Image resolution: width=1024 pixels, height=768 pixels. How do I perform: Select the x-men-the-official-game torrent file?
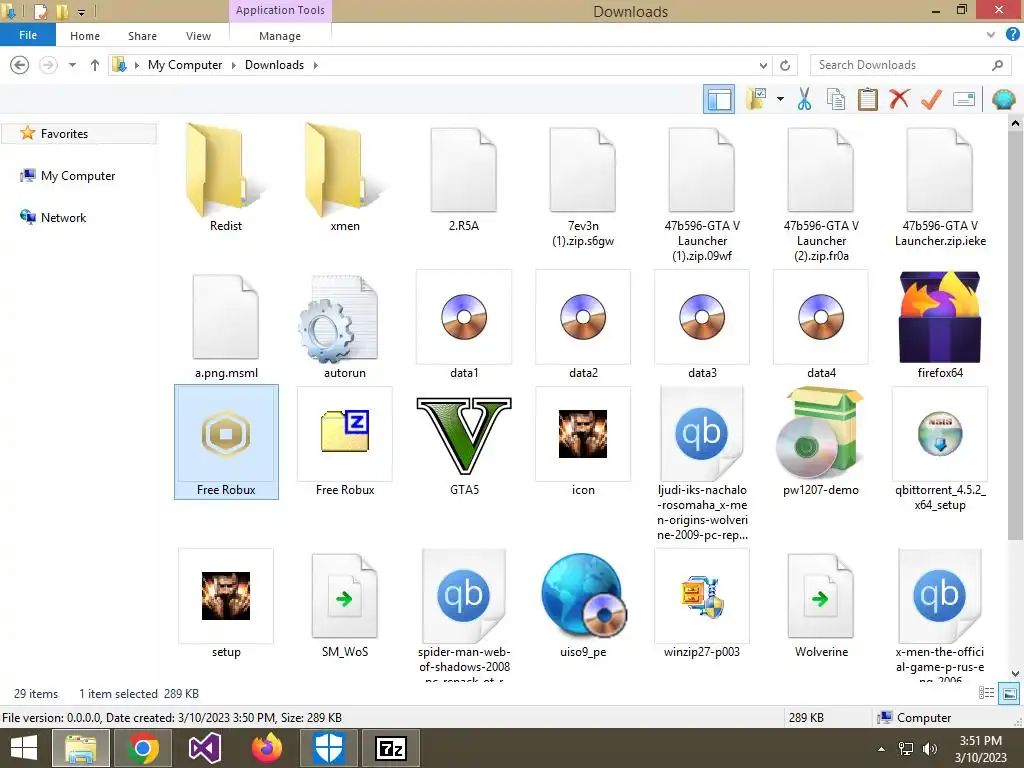tap(940, 615)
